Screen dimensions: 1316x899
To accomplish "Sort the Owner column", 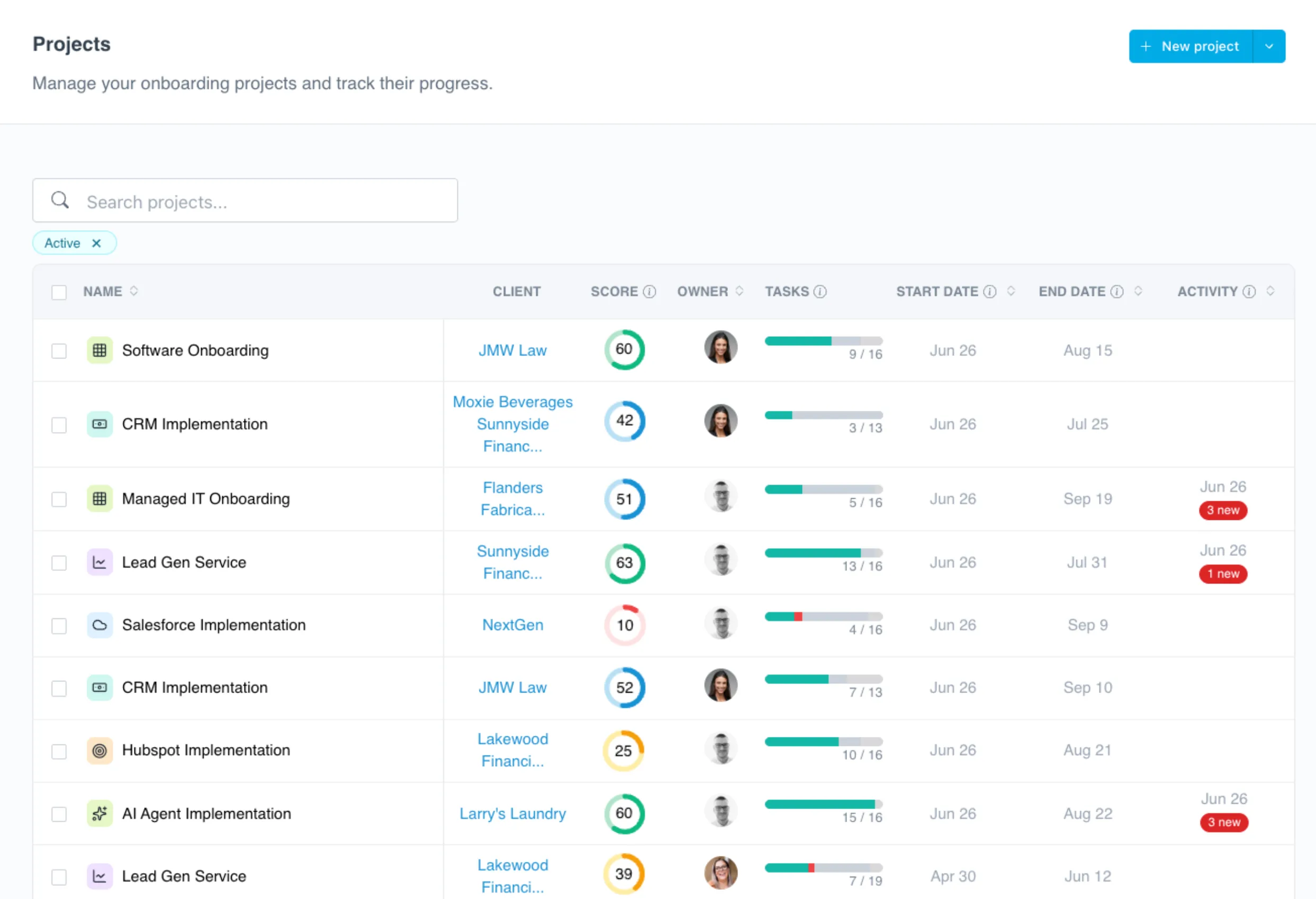I will tap(740, 291).
